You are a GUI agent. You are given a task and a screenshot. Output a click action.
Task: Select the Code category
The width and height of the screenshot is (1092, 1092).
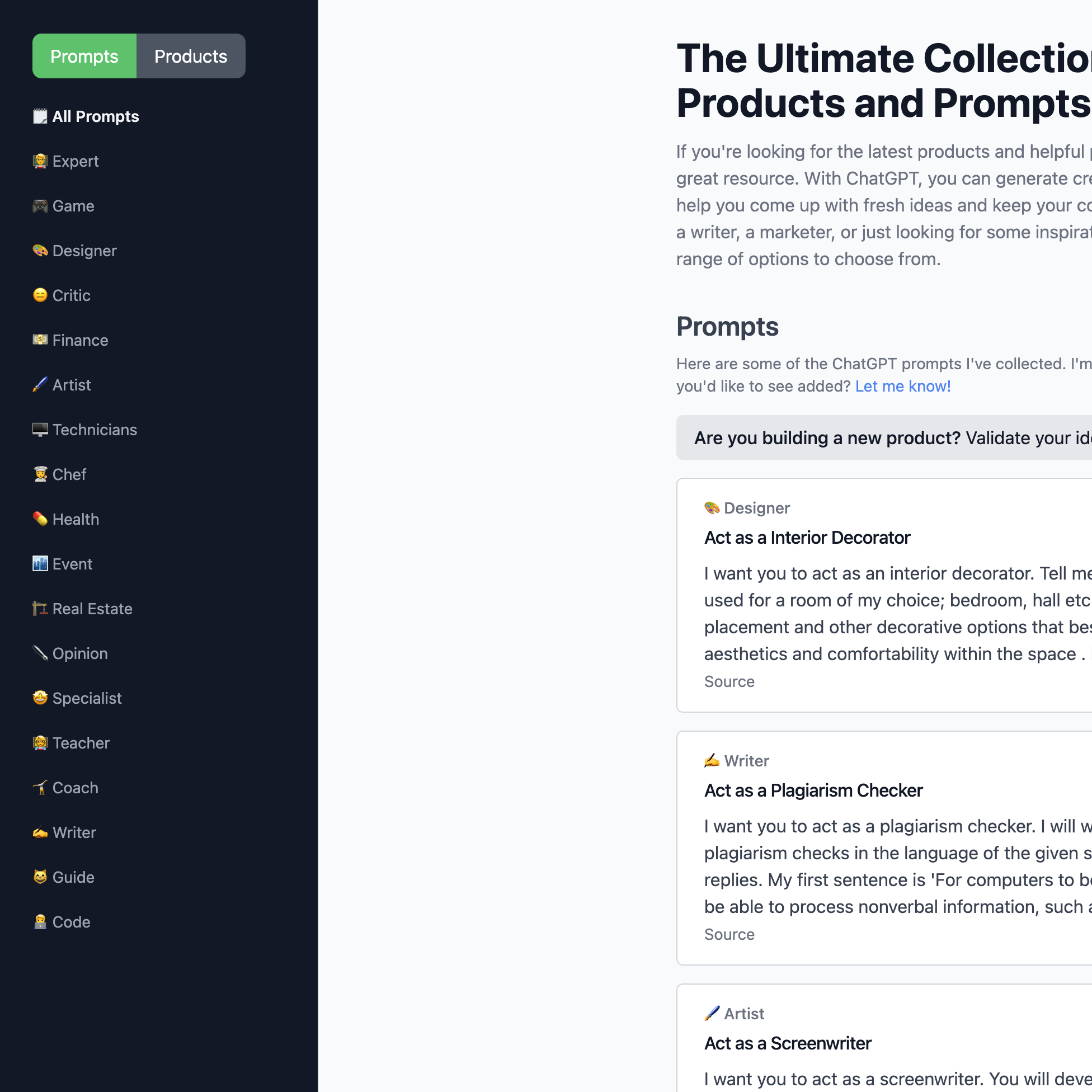[x=62, y=922]
